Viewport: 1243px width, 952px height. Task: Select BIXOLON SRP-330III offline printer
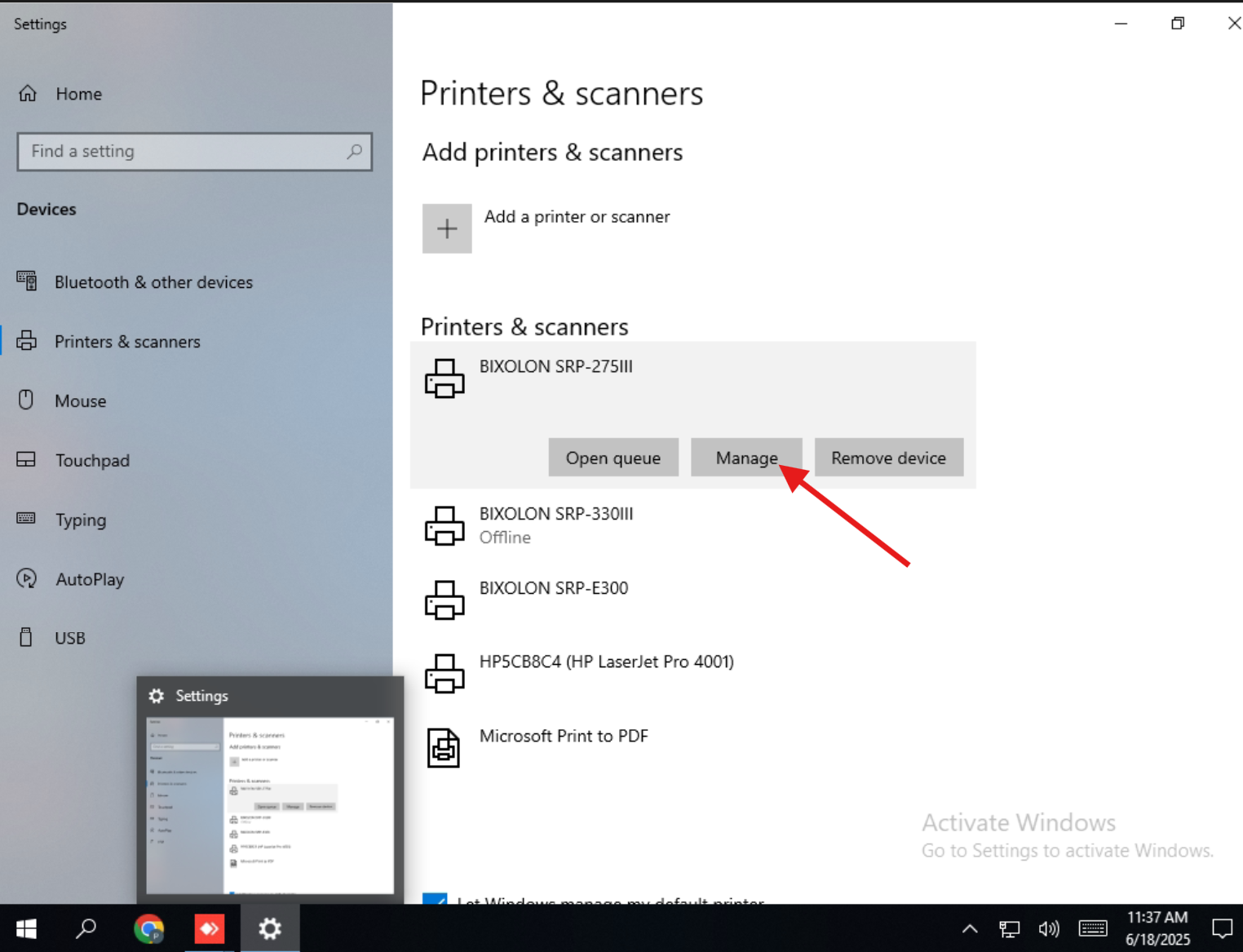click(x=693, y=525)
